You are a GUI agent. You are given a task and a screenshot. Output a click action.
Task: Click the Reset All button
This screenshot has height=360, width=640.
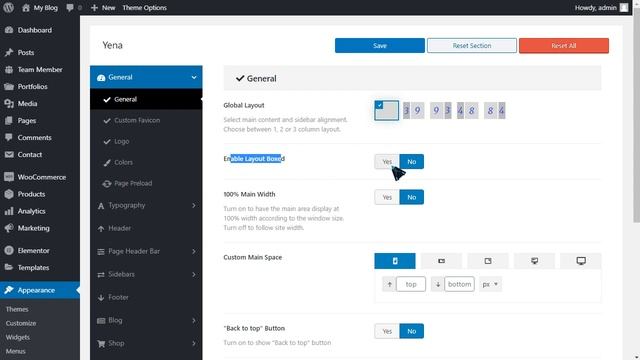564,46
